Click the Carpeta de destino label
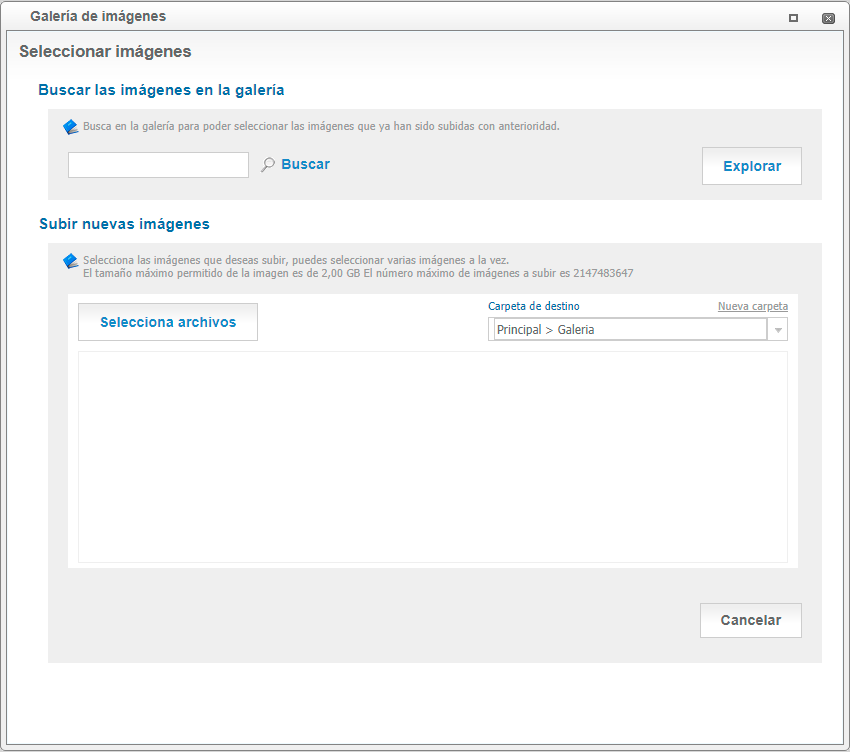Viewport: 850px width, 752px height. (533, 306)
